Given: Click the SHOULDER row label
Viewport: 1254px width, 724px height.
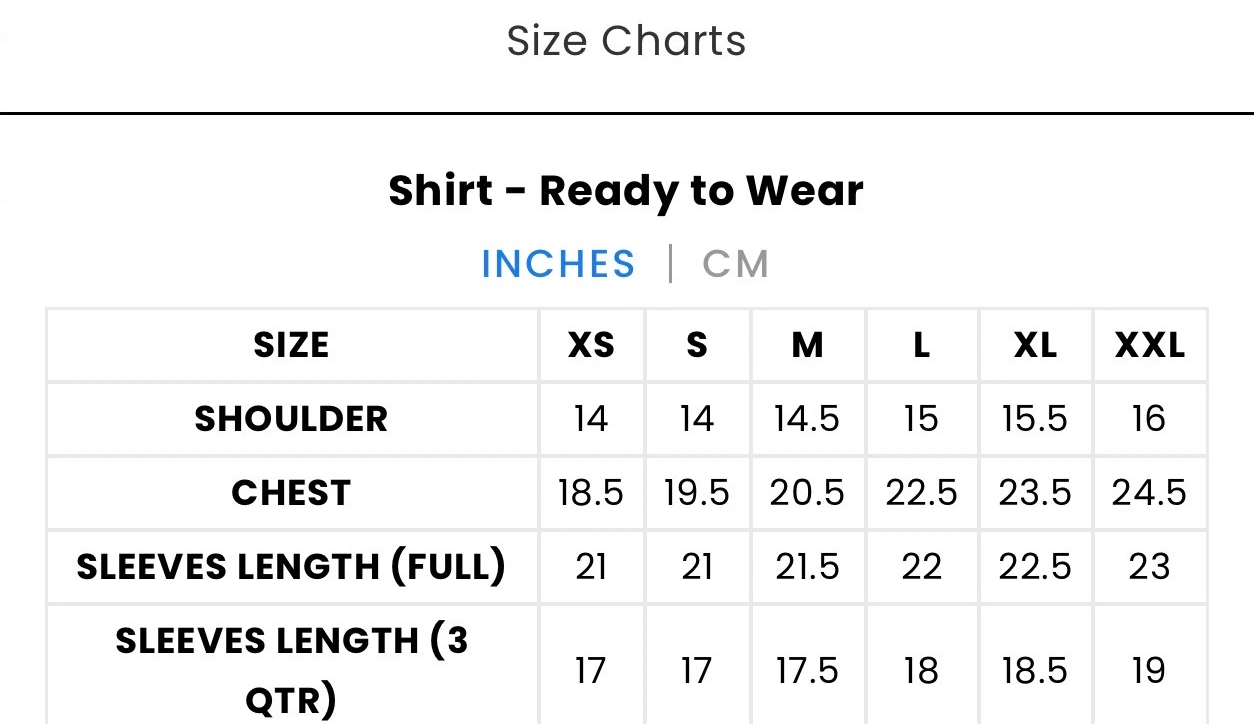Looking at the screenshot, I should pos(291,419).
